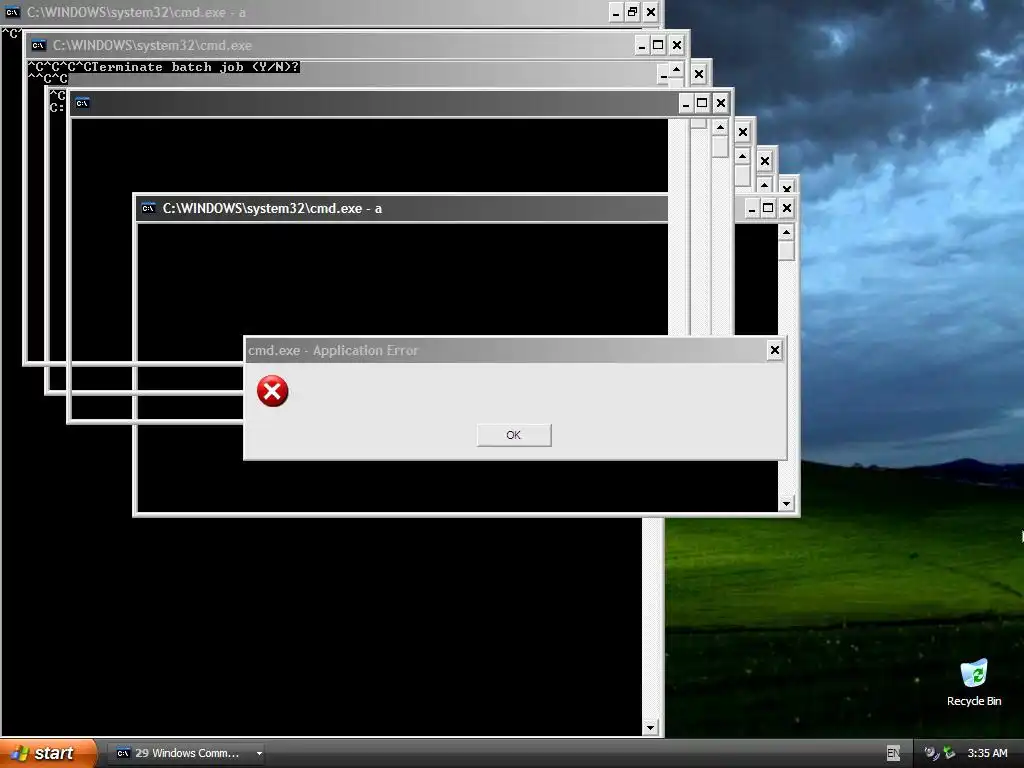The image size is (1024, 768).
Task: Open the Start menu
Action: (48, 753)
